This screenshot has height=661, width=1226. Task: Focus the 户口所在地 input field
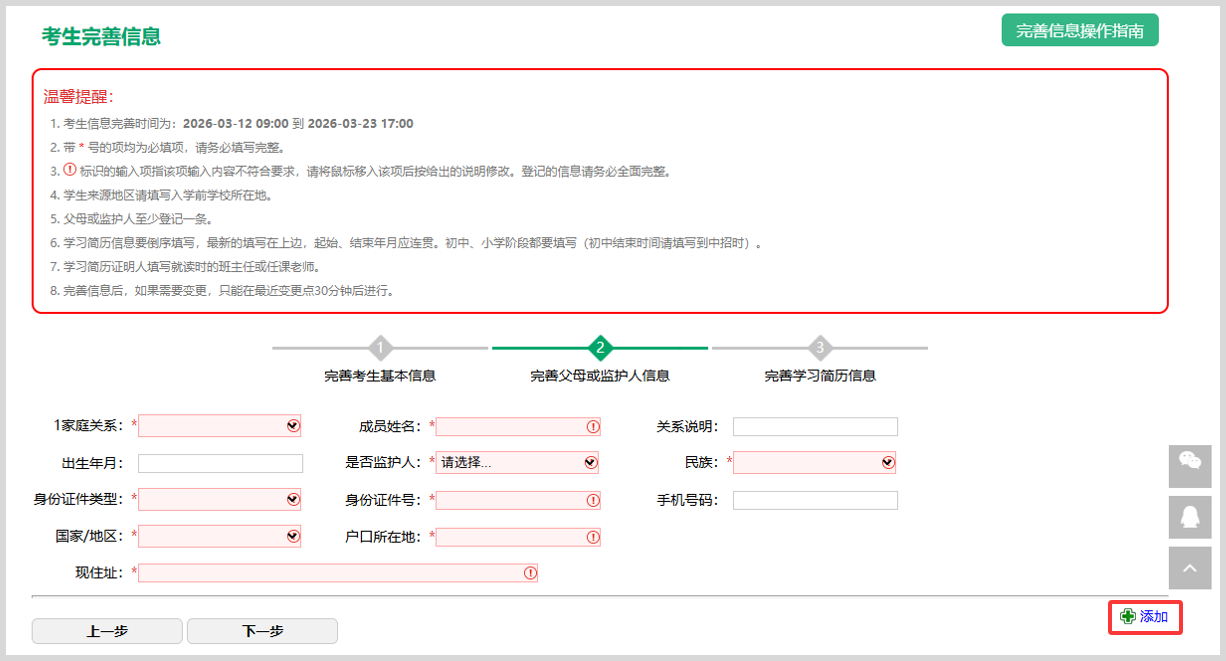518,537
